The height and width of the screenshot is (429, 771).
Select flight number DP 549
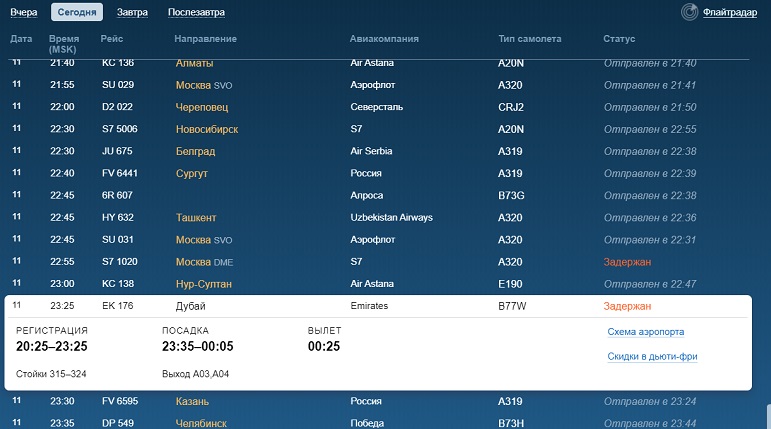(118, 423)
